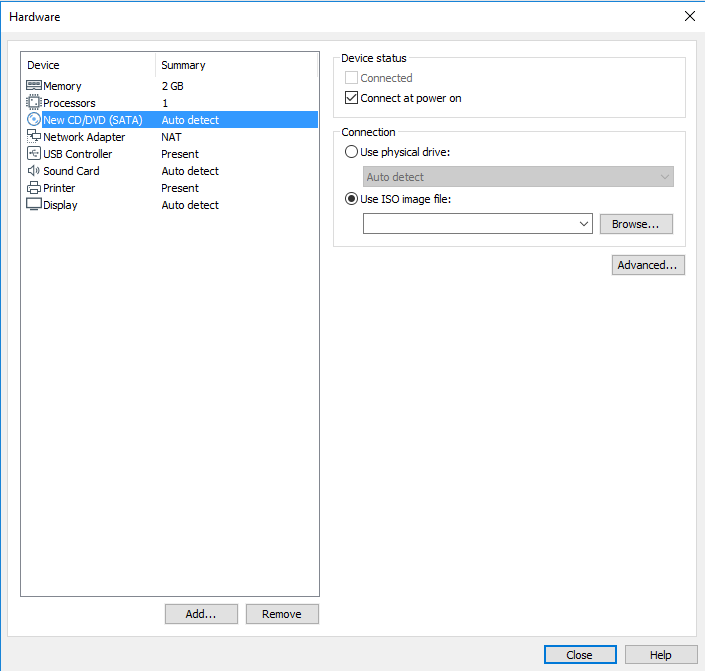Open Help for hardware settings
The width and height of the screenshot is (705, 671).
click(660, 655)
